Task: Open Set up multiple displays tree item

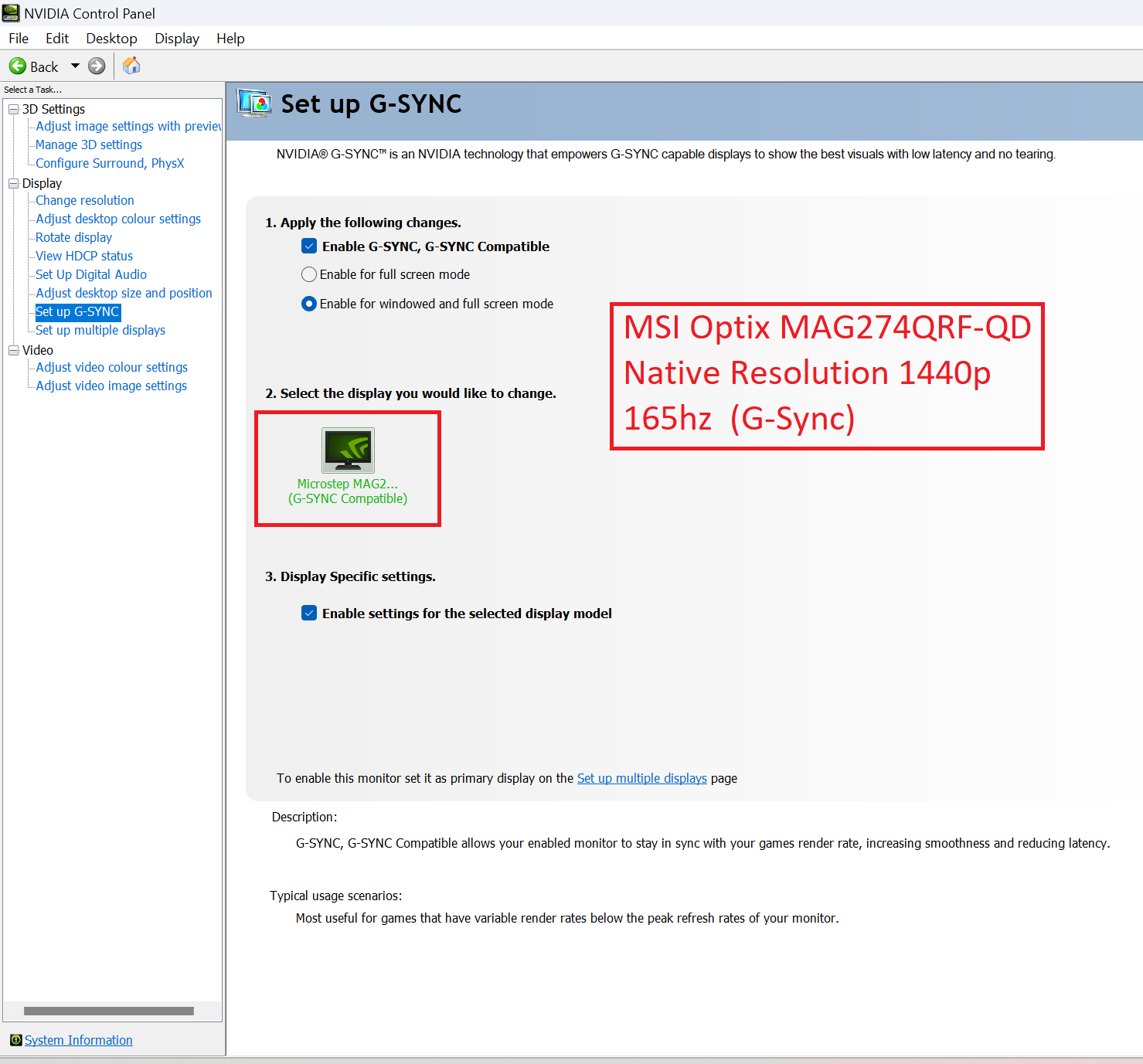Action: pyautogui.click(x=100, y=330)
